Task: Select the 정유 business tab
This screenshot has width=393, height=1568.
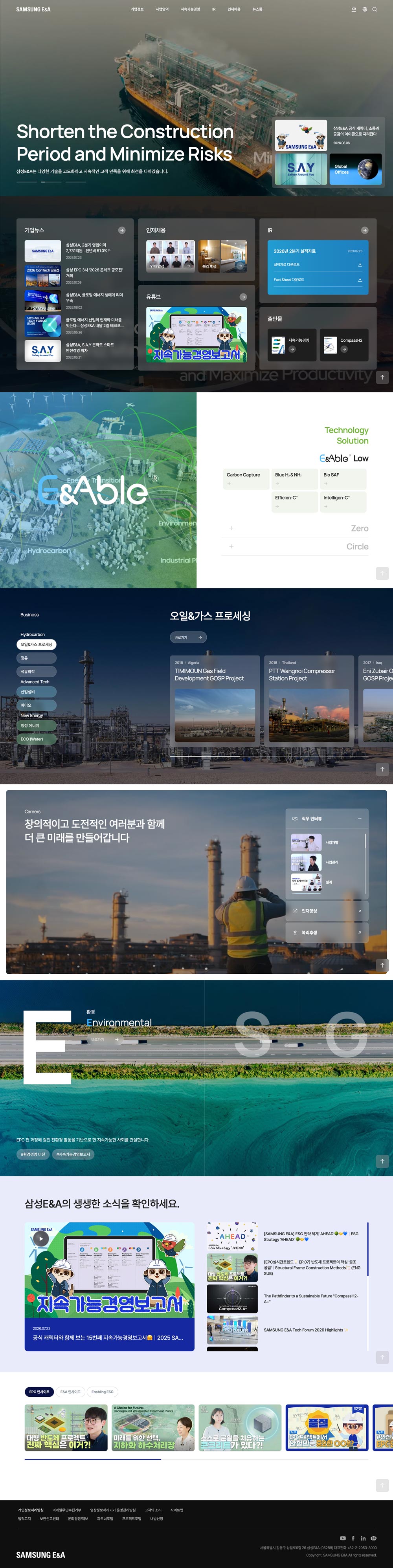Action: pos(36,658)
